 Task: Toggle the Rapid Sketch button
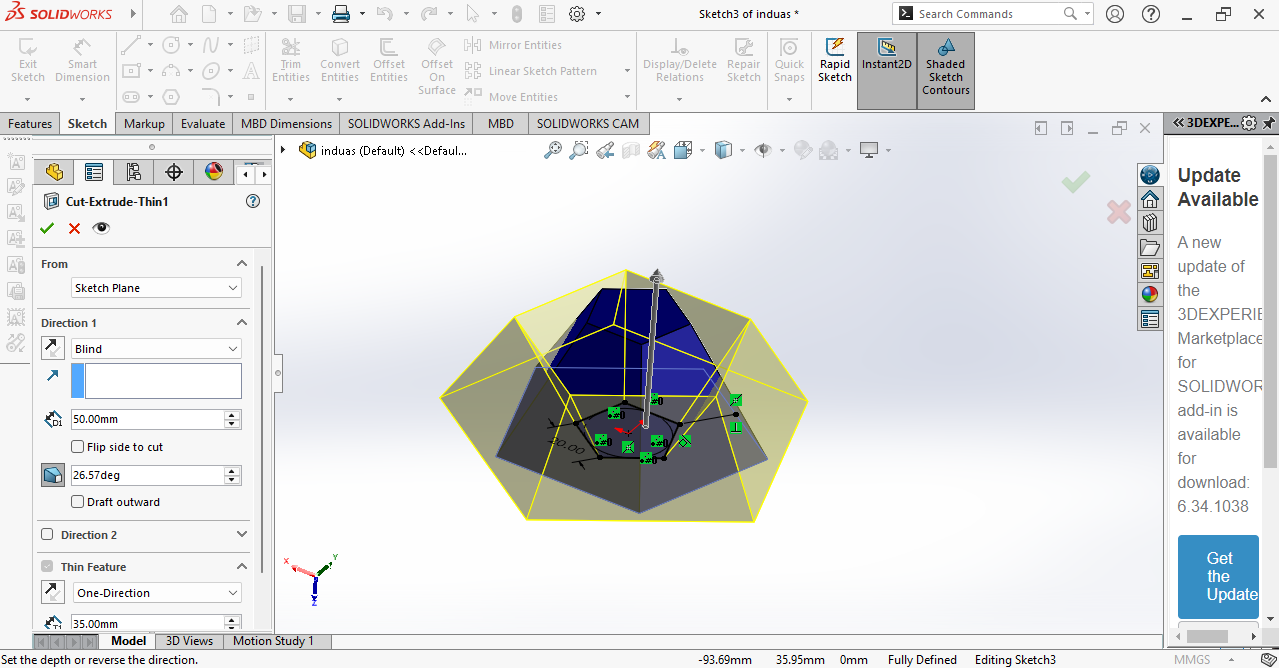click(835, 61)
